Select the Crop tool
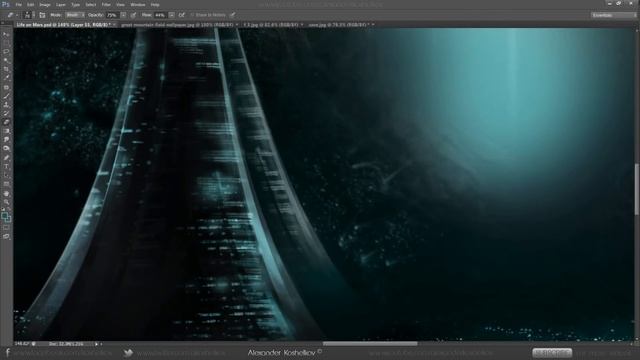 [6, 69]
